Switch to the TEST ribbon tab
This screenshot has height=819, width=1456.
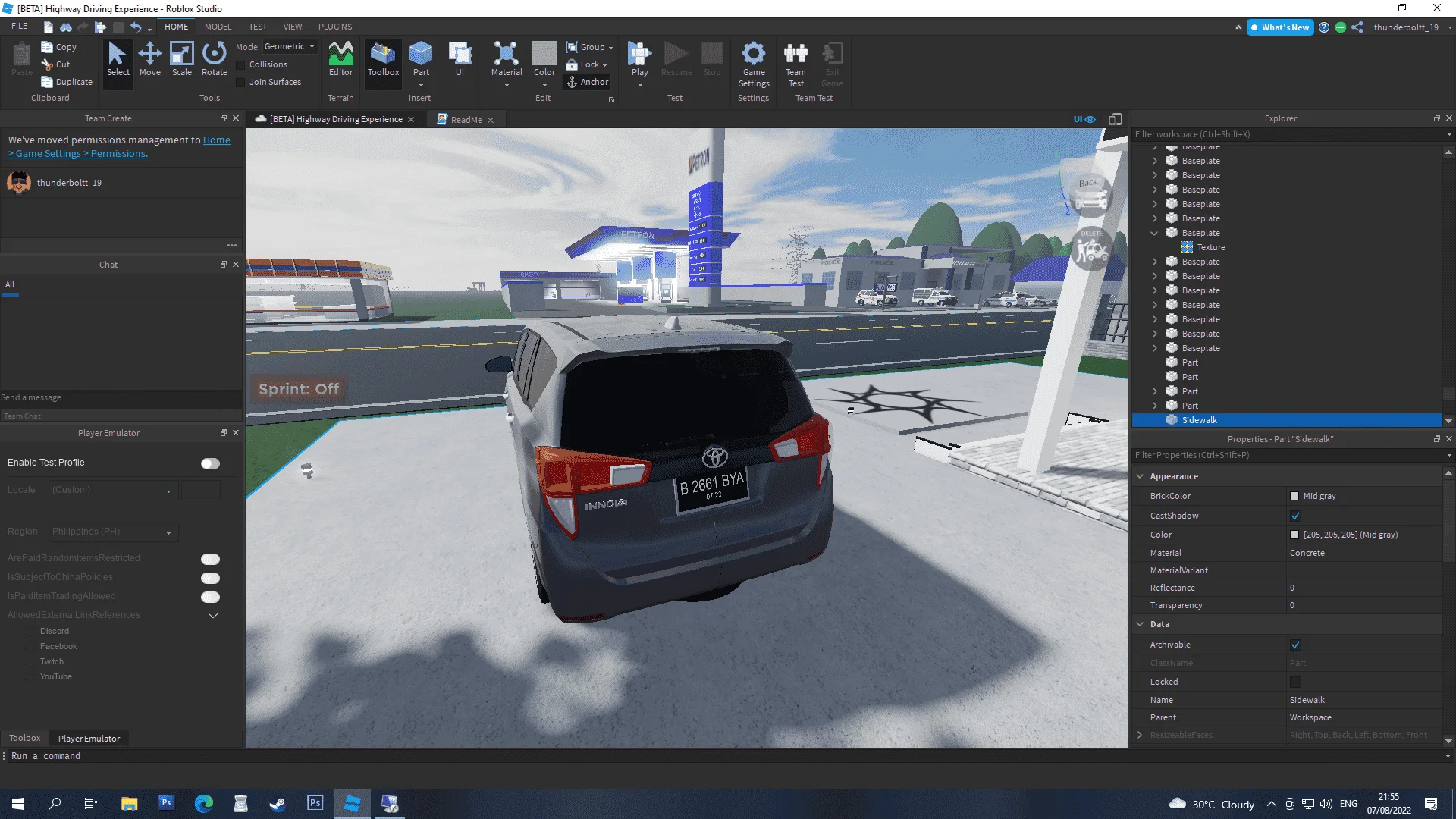pyautogui.click(x=258, y=27)
